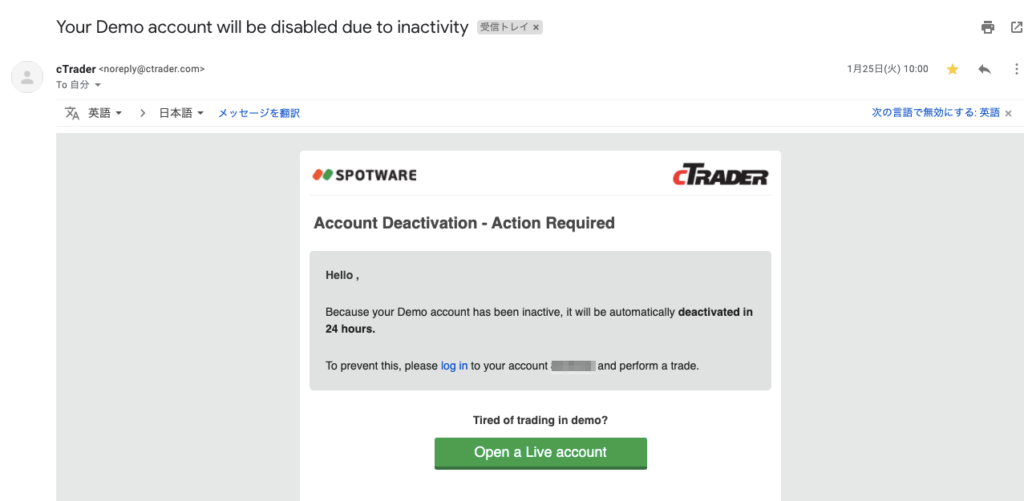
Task: Open the three-dot more options menu
Action: 1016,69
